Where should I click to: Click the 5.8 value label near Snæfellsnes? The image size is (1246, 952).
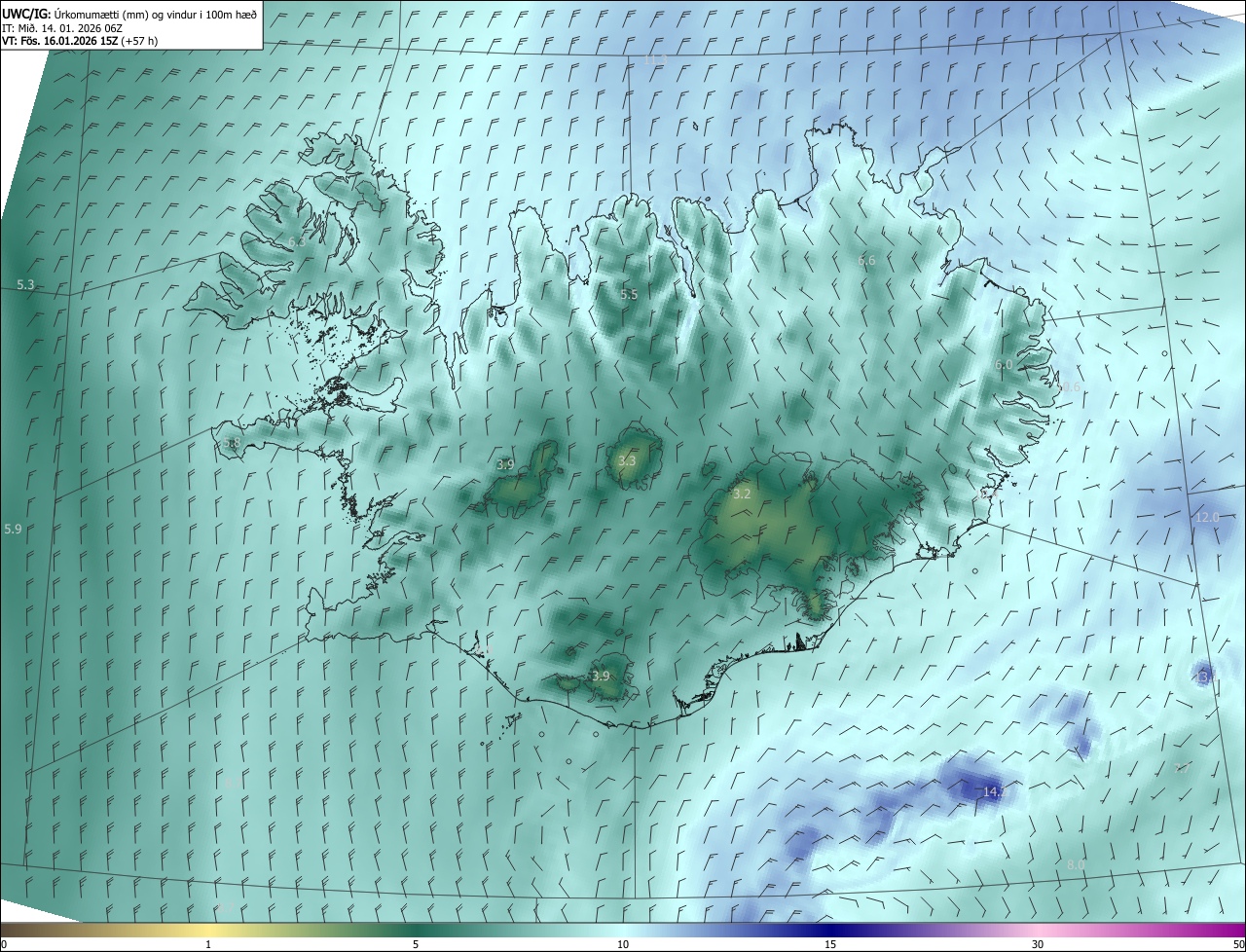pos(232,443)
